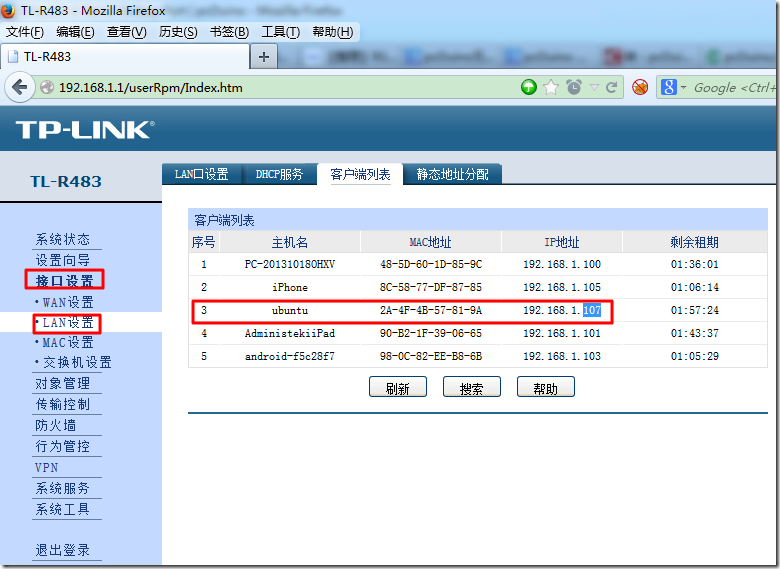Open the Google search engine selector
780x569 pixels.
tap(673, 88)
